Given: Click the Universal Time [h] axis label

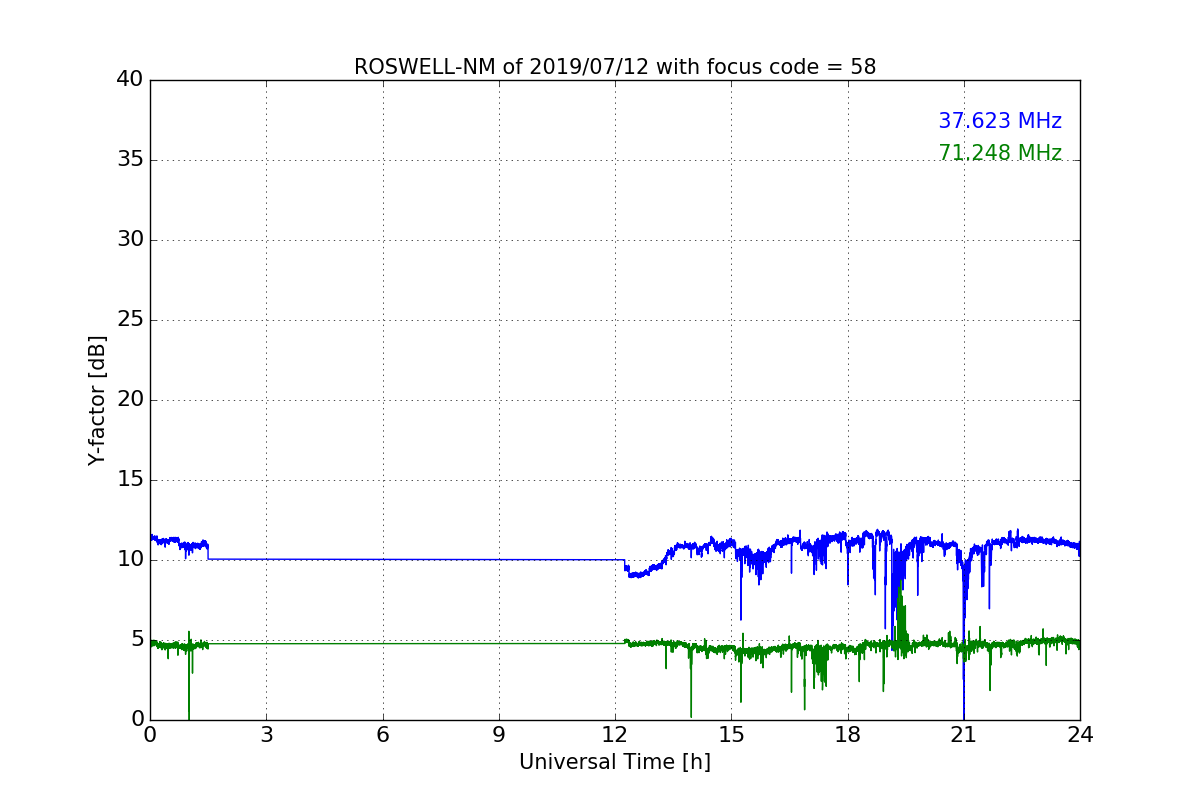Looking at the screenshot, I should pyautogui.click(x=615, y=762).
